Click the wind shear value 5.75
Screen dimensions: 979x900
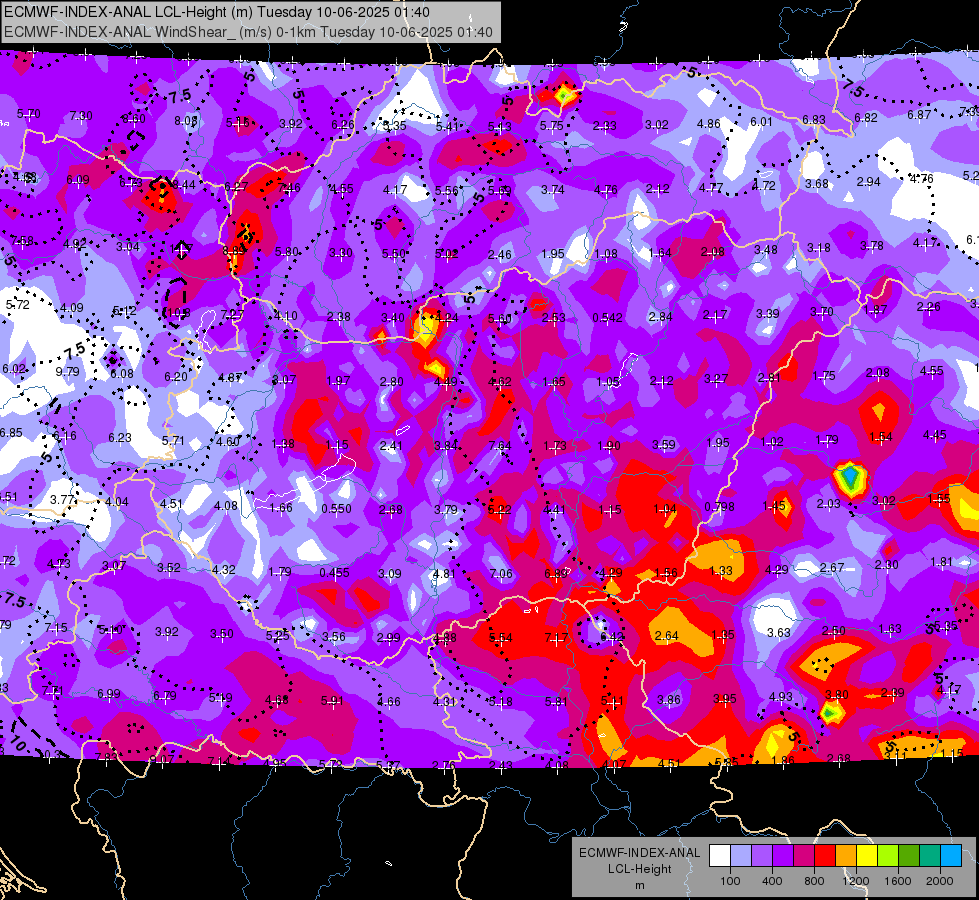click(x=551, y=126)
